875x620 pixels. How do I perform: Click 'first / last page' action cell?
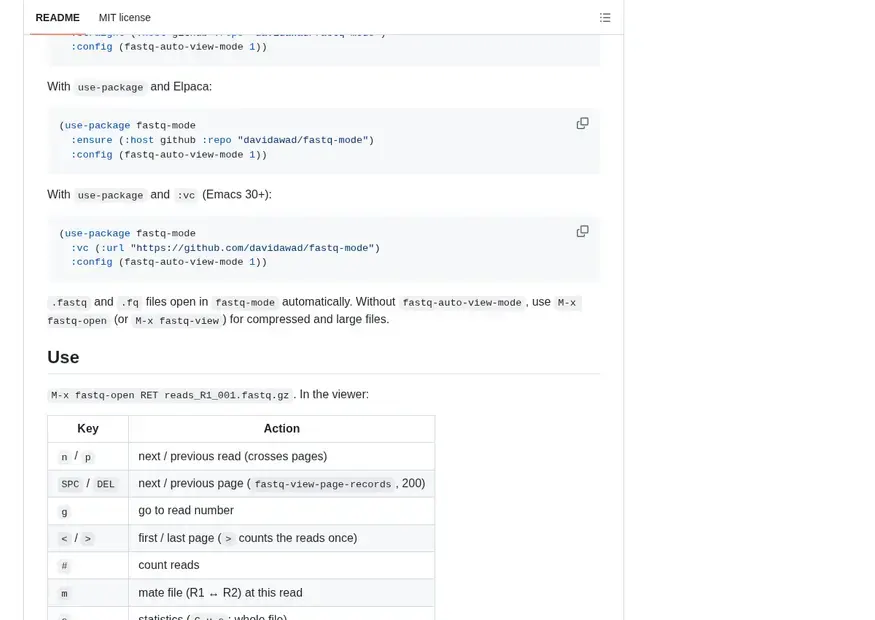pos(281,538)
